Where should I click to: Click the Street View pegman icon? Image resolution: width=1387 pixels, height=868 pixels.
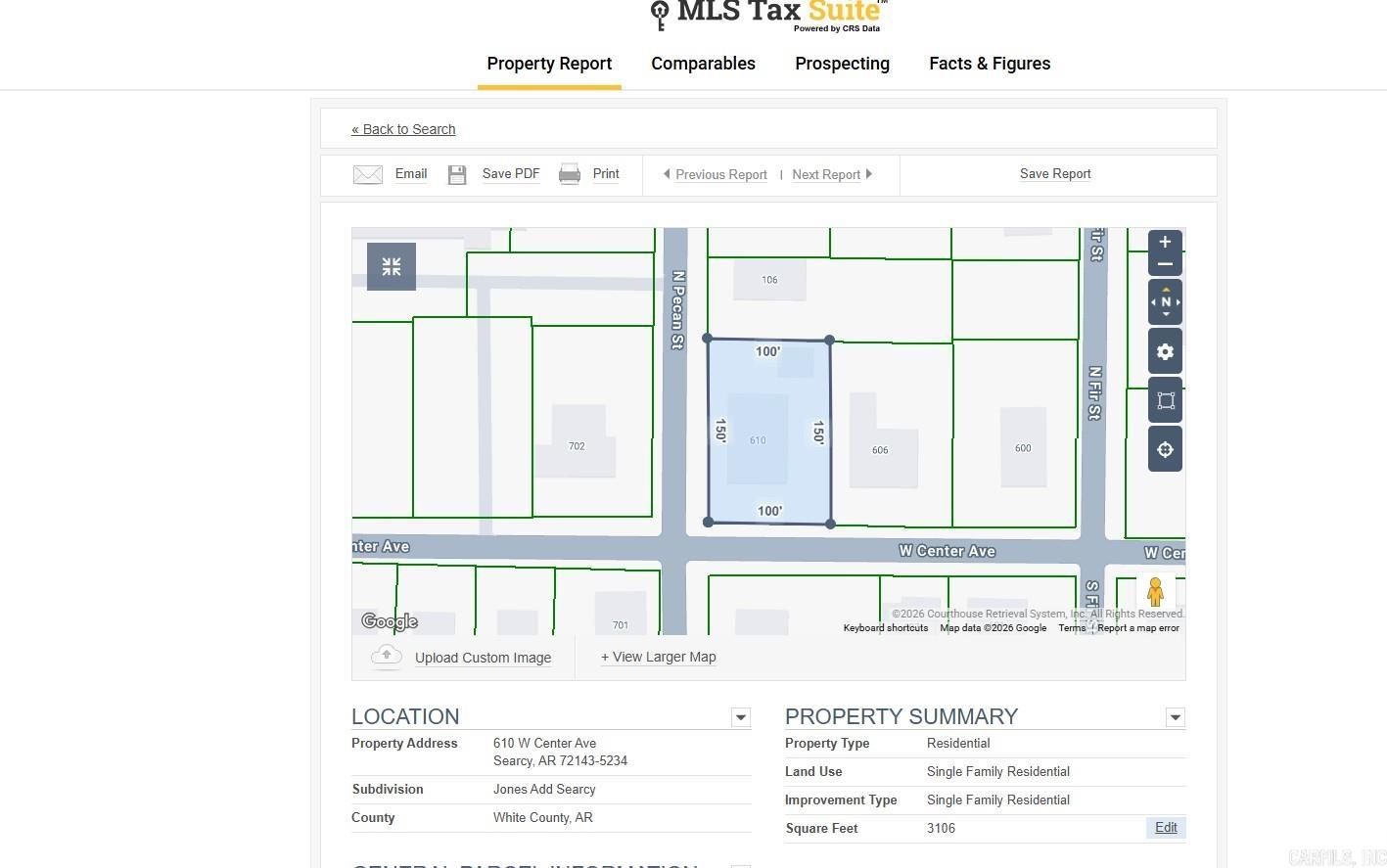click(1155, 592)
